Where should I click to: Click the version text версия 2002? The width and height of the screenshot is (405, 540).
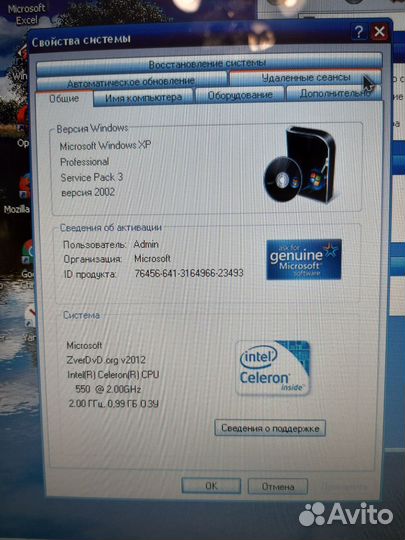88,192
